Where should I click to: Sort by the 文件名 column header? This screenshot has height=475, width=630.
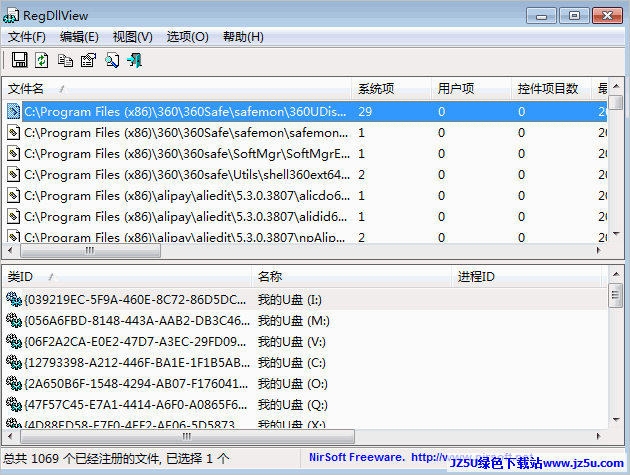coord(177,88)
